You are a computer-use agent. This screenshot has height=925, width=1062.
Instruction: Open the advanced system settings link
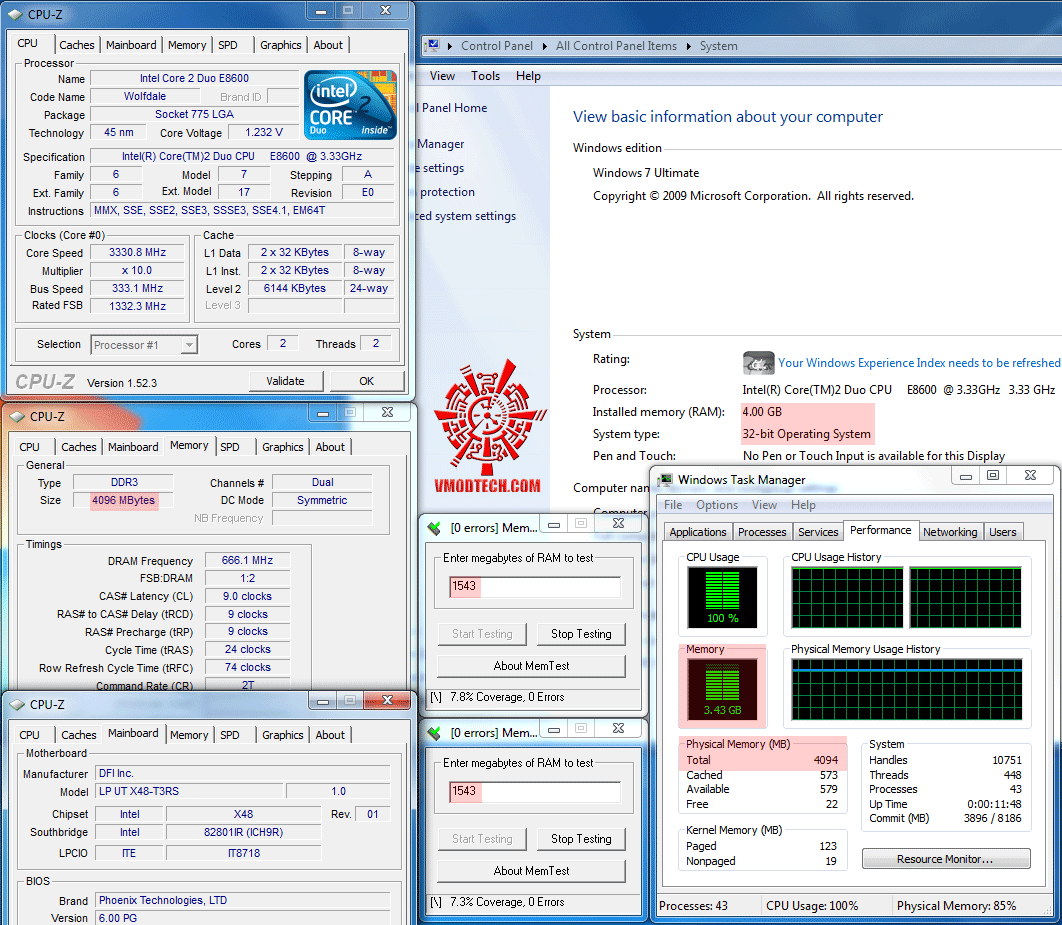point(466,216)
